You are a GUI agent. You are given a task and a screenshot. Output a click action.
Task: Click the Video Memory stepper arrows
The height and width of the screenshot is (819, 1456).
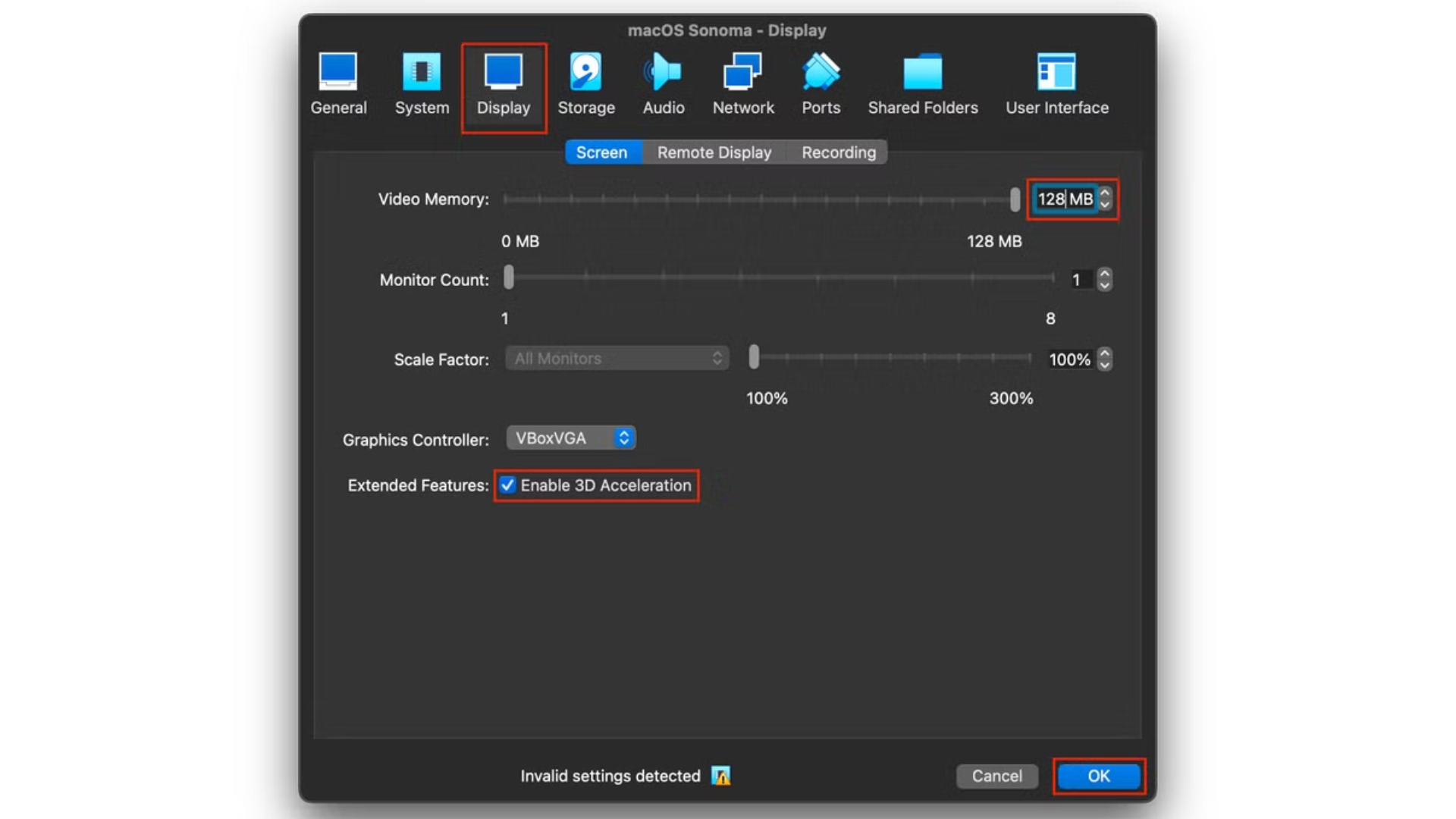(1105, 199)
